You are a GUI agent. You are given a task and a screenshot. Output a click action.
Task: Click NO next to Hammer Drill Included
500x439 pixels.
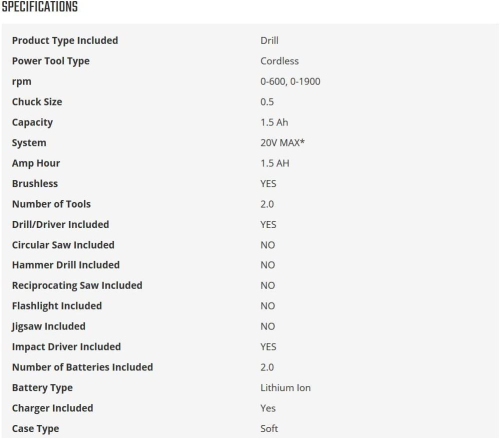(268, 265)
